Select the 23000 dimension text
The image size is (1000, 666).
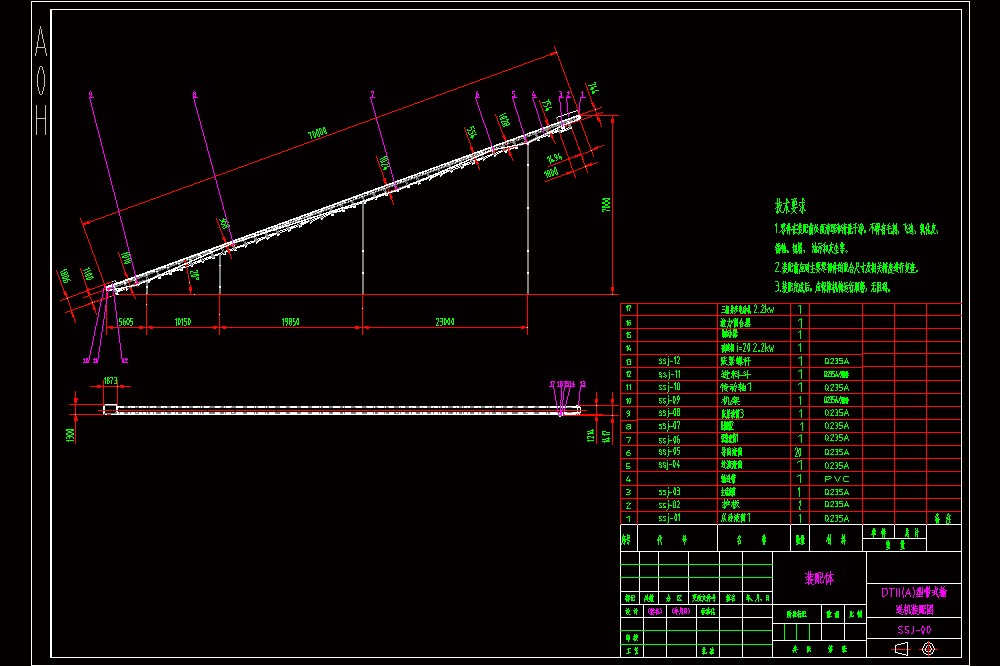point(445,322)
